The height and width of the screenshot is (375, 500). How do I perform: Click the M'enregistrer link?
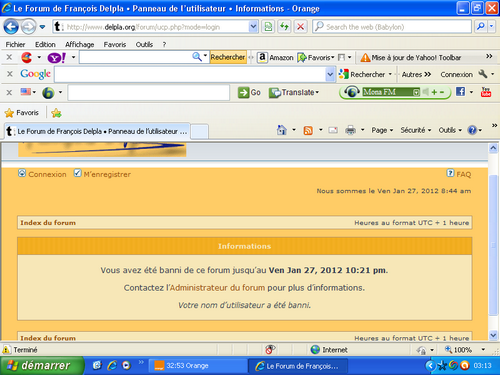click(107, 174)
